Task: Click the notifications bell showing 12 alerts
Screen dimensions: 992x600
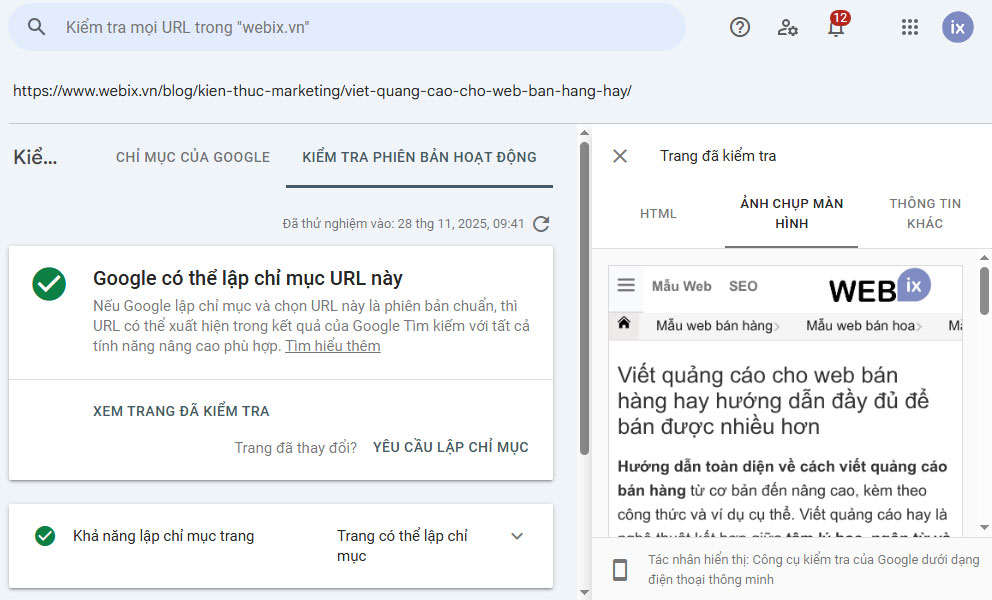Action: (x=836, y=29)
